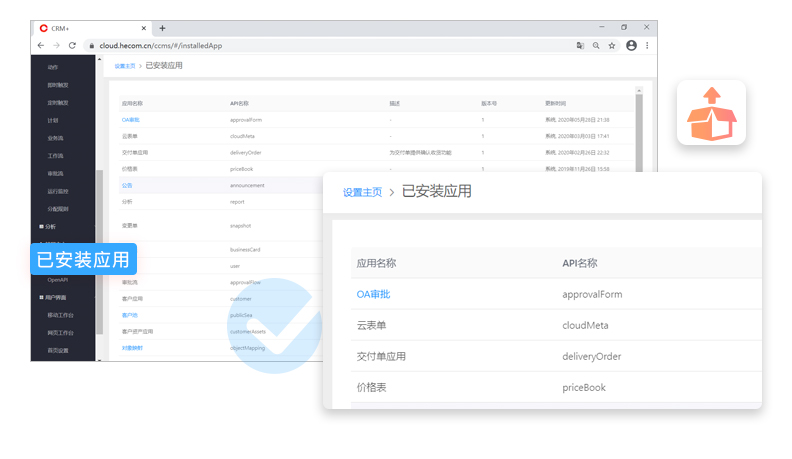Click the 已安装应用 blue label
This screenshot has height=459, width=792.
(83, 261)
